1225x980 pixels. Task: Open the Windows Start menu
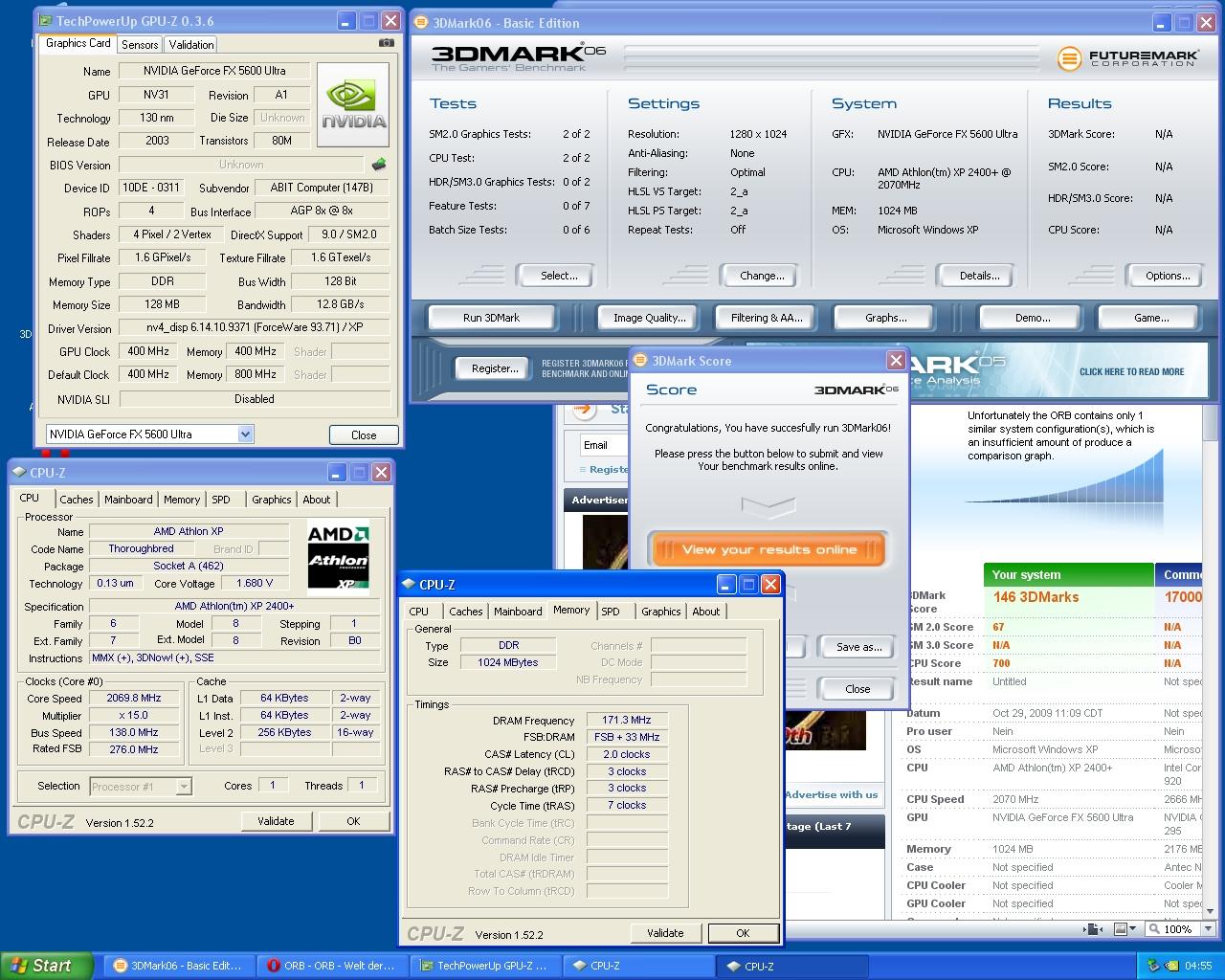tap(47, 966)
